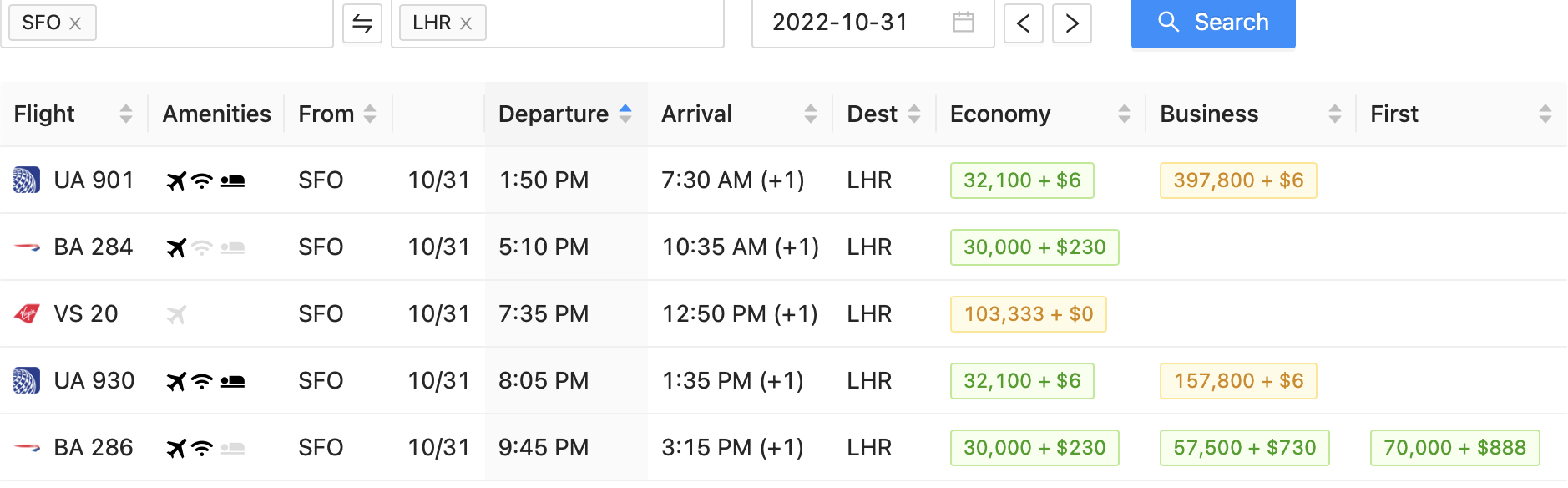Sort by the Arrival column
Viewport: 1568px width, 488px height.
pos(810,114)
